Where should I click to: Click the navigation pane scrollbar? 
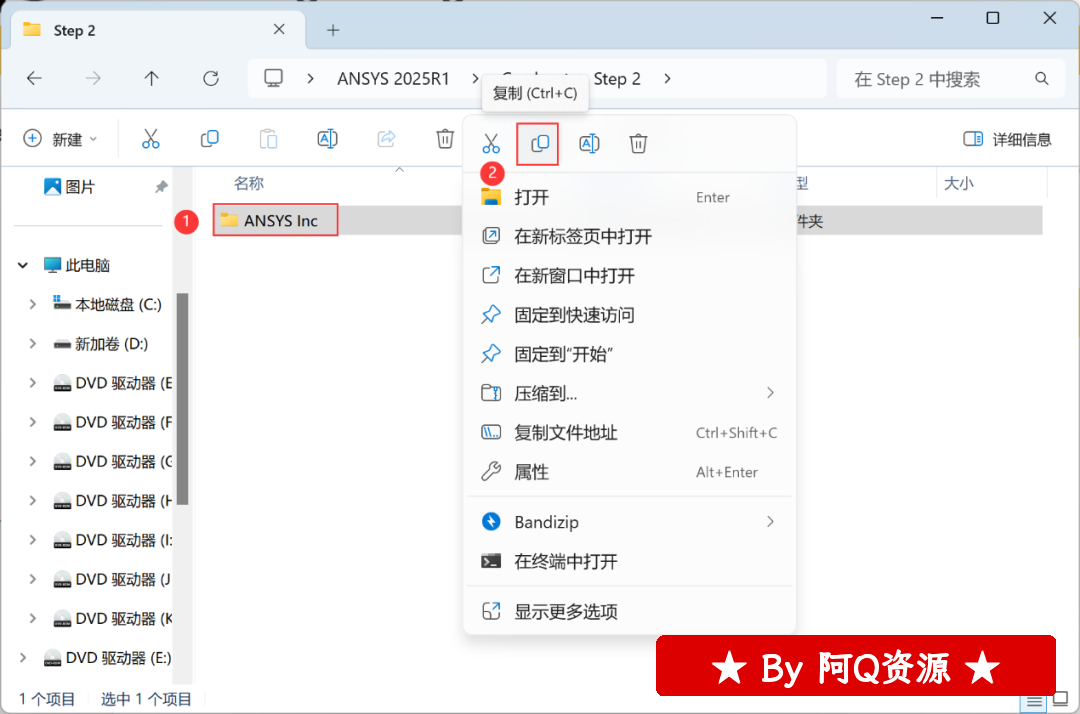[x=183, y=399]
